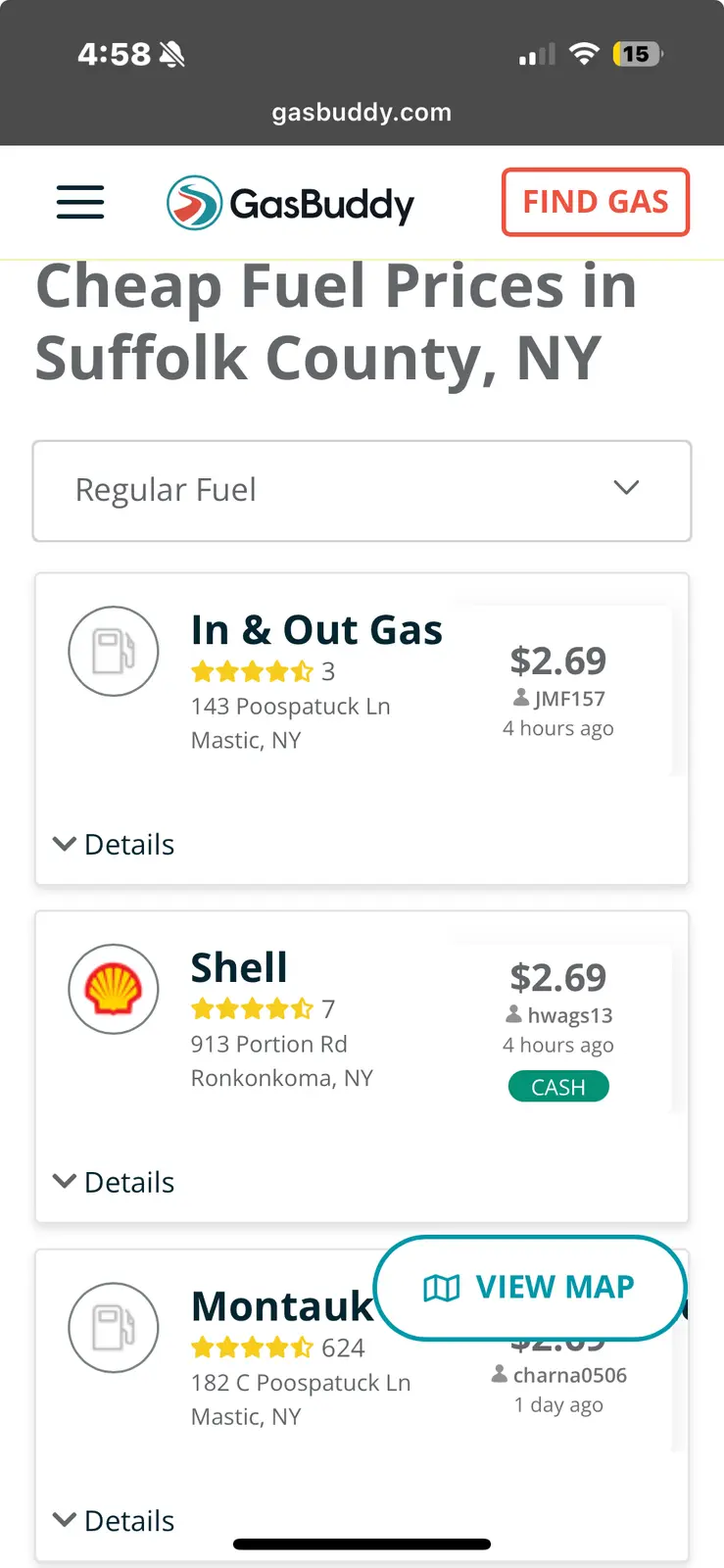Tap the Shell station logo

114,989
